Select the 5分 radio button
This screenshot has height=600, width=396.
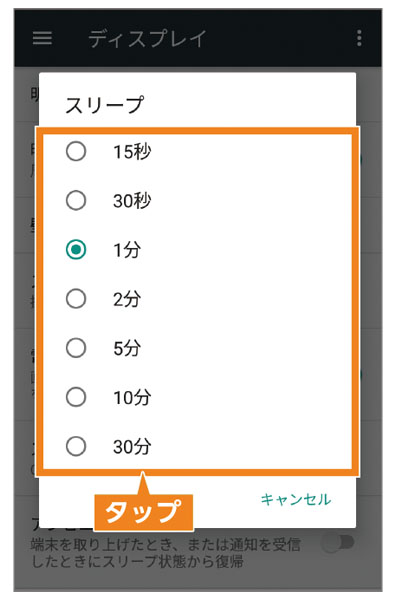[x=76, y=348]
